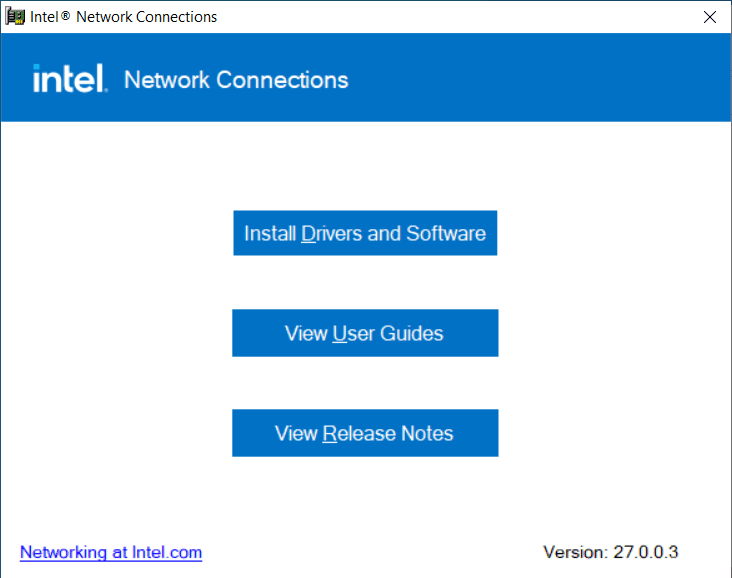Click blank white area above install button

click(365, 165)
